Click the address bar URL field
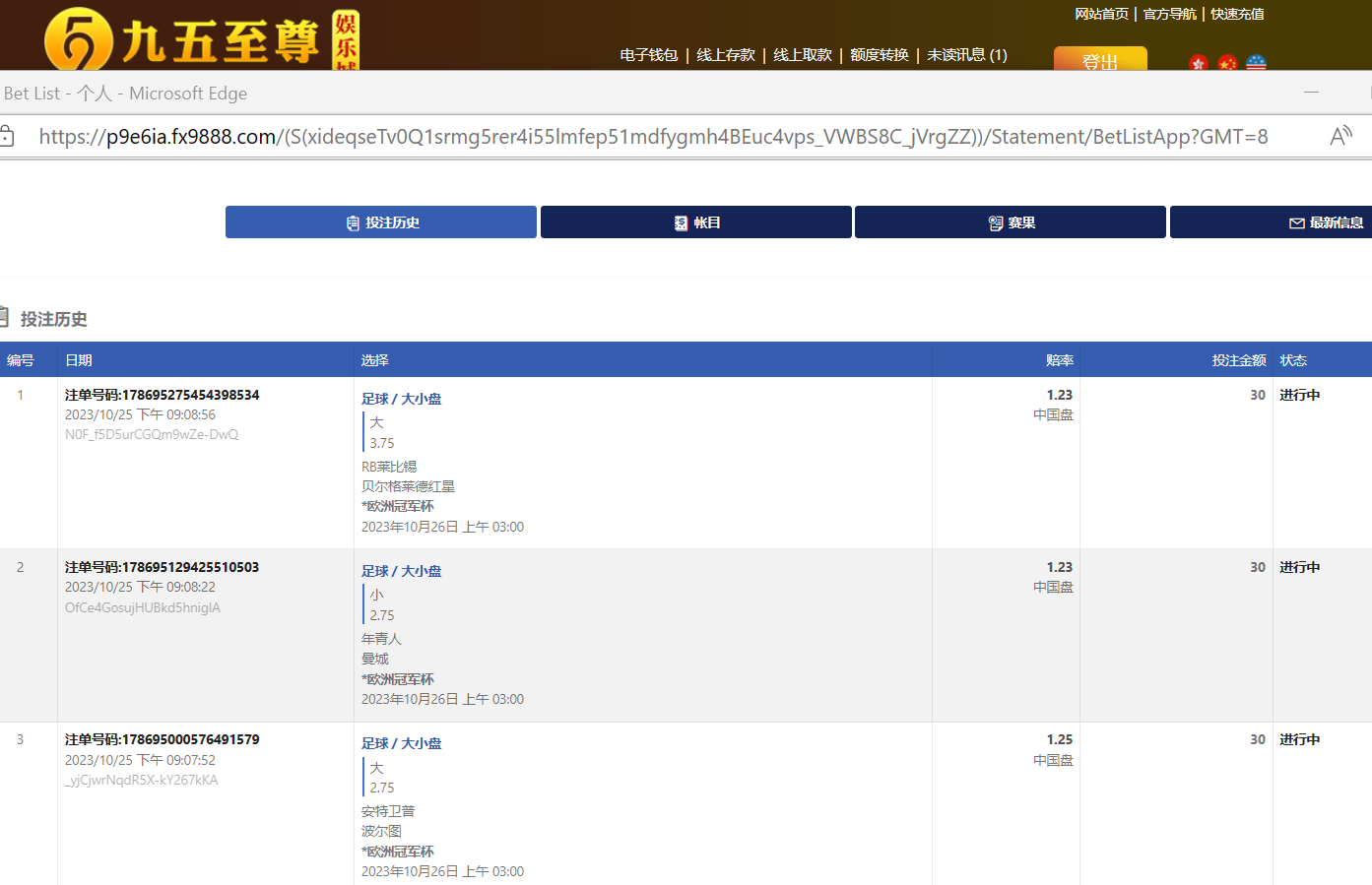Screen dimensions: 1372x885 coord(654,137)
